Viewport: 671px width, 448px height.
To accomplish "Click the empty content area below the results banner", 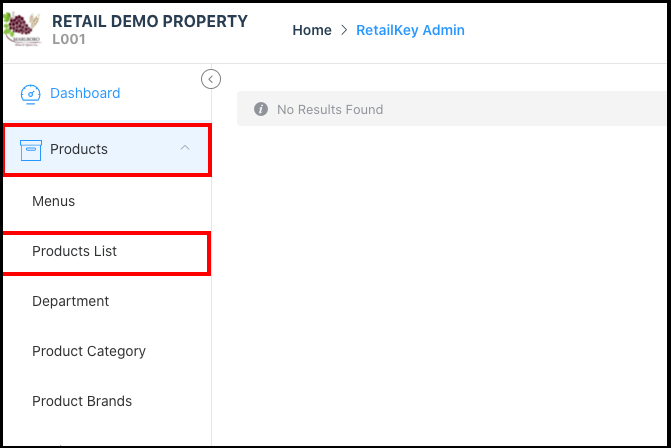I will 440,280.
